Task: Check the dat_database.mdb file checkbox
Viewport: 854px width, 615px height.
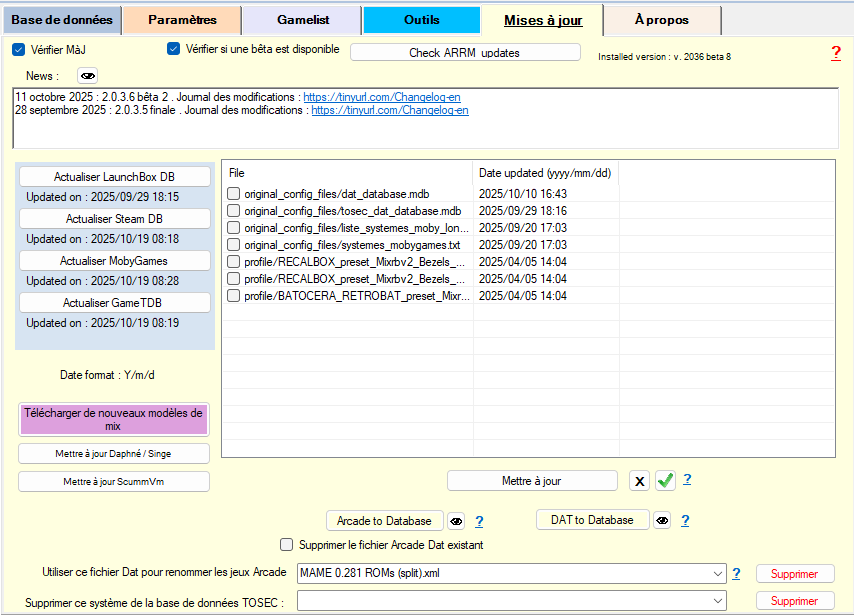Action: 233,194
